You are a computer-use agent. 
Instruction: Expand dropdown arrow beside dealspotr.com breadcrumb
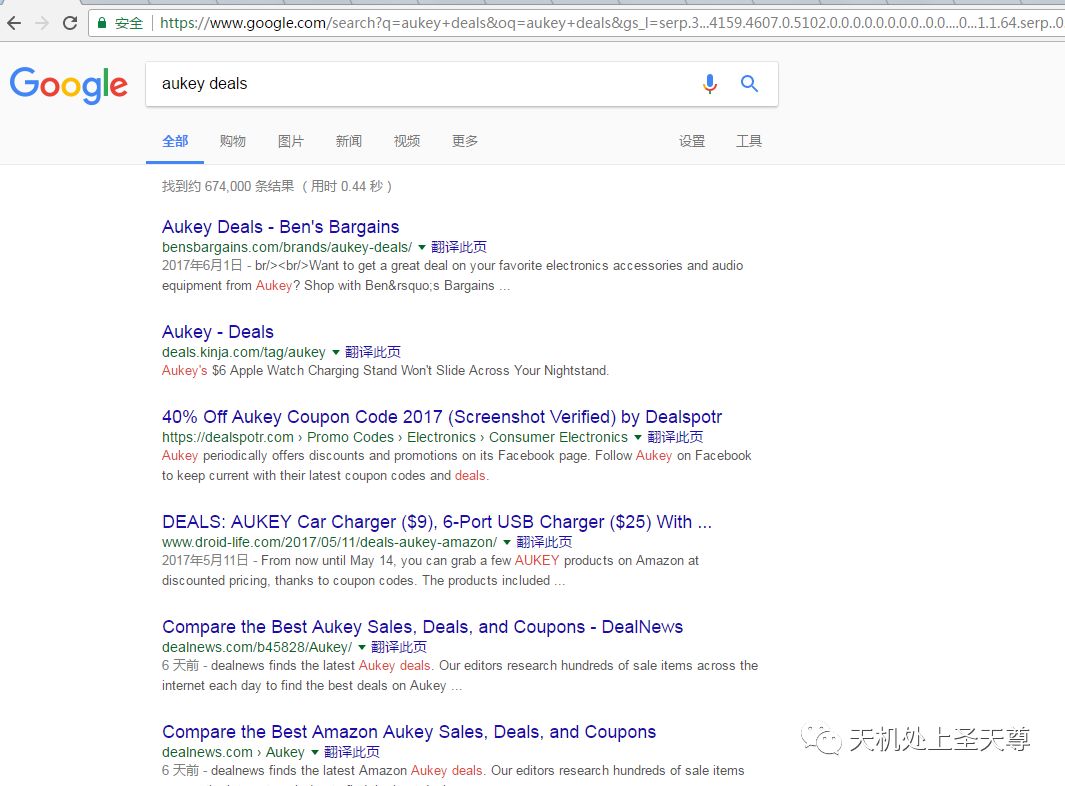pos(638,437)
